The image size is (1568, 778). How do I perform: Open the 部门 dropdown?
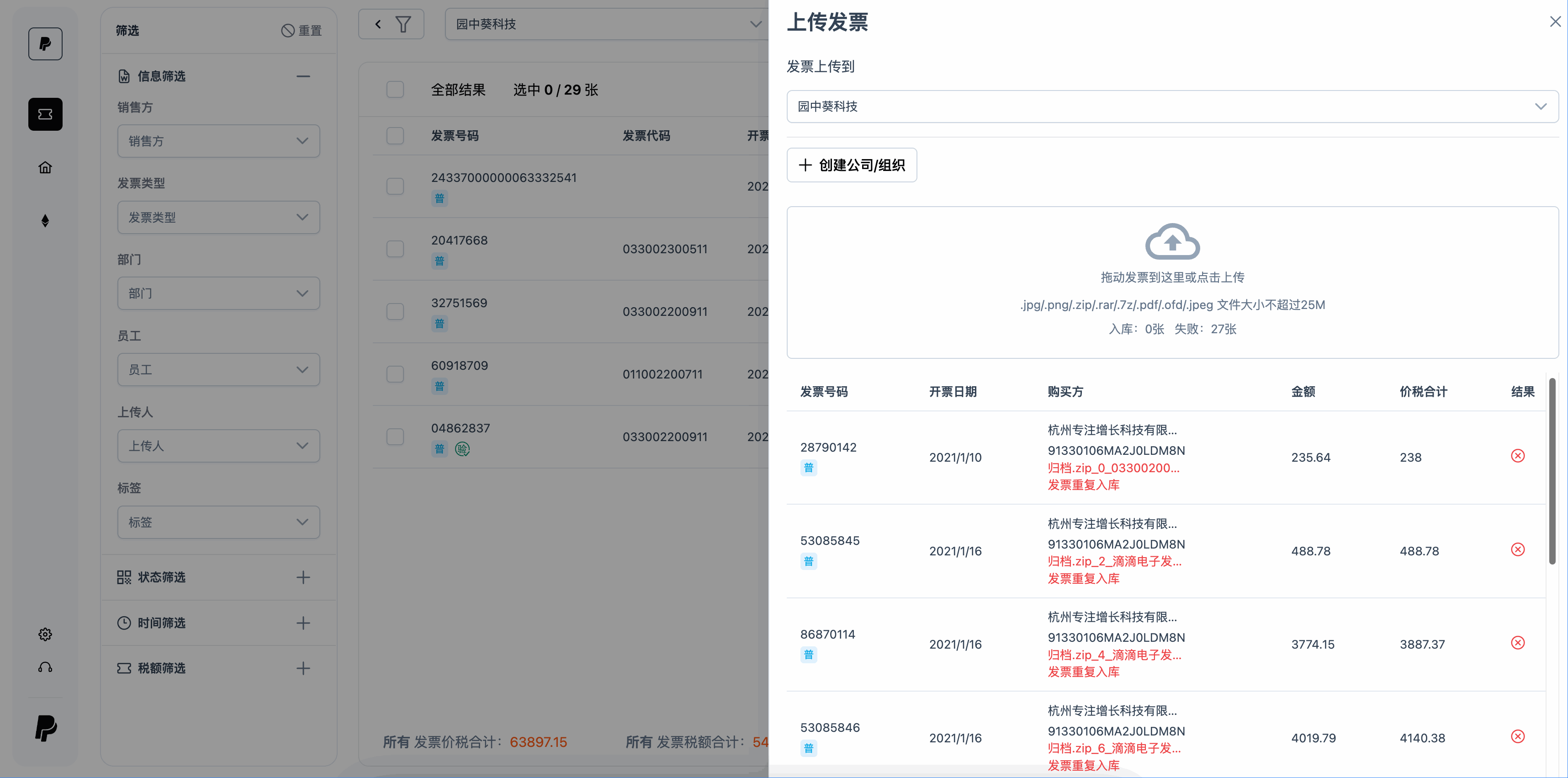tap(218, 293)
